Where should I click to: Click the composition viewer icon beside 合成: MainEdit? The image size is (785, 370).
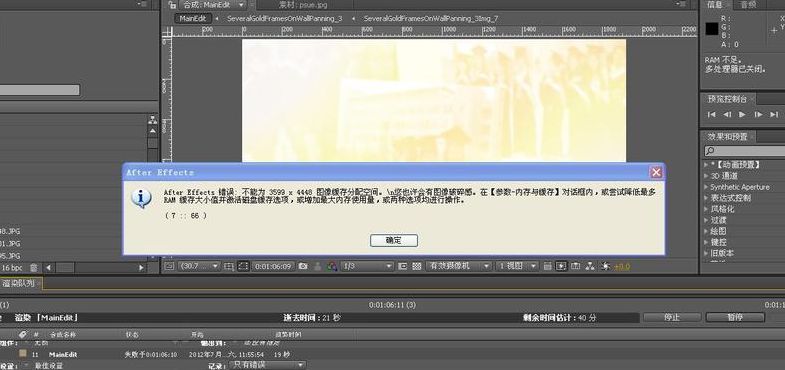(172, 5)
